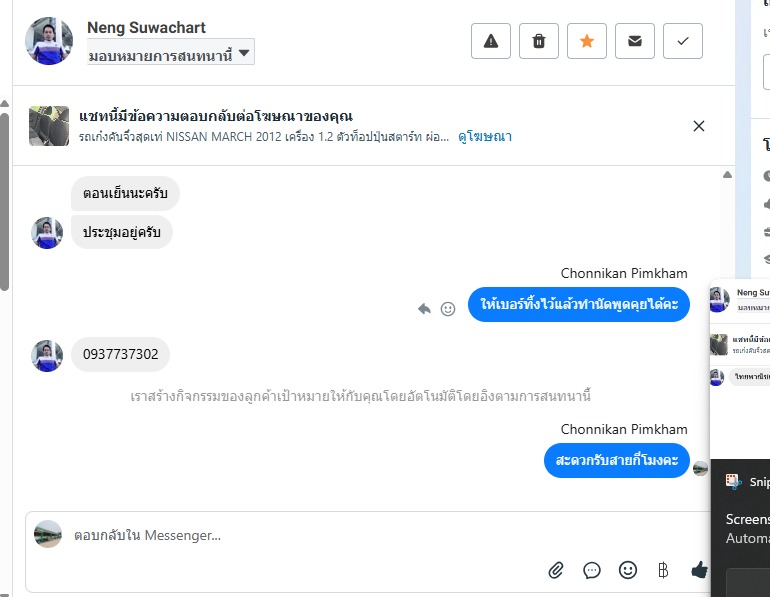Click the Neng Suwachart name heading
Viewport: 770px width, 597px height.
pyautogui.click(x=146, y=27)
